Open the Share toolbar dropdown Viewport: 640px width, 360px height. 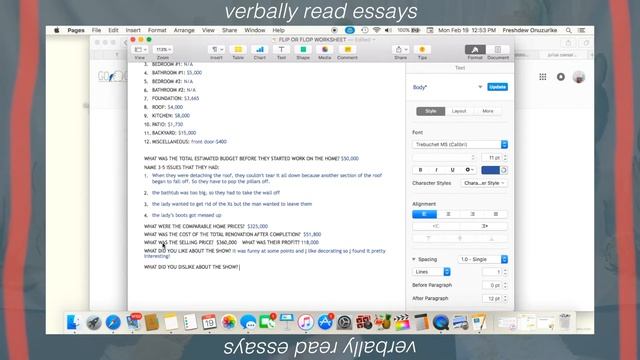(400, 49)
